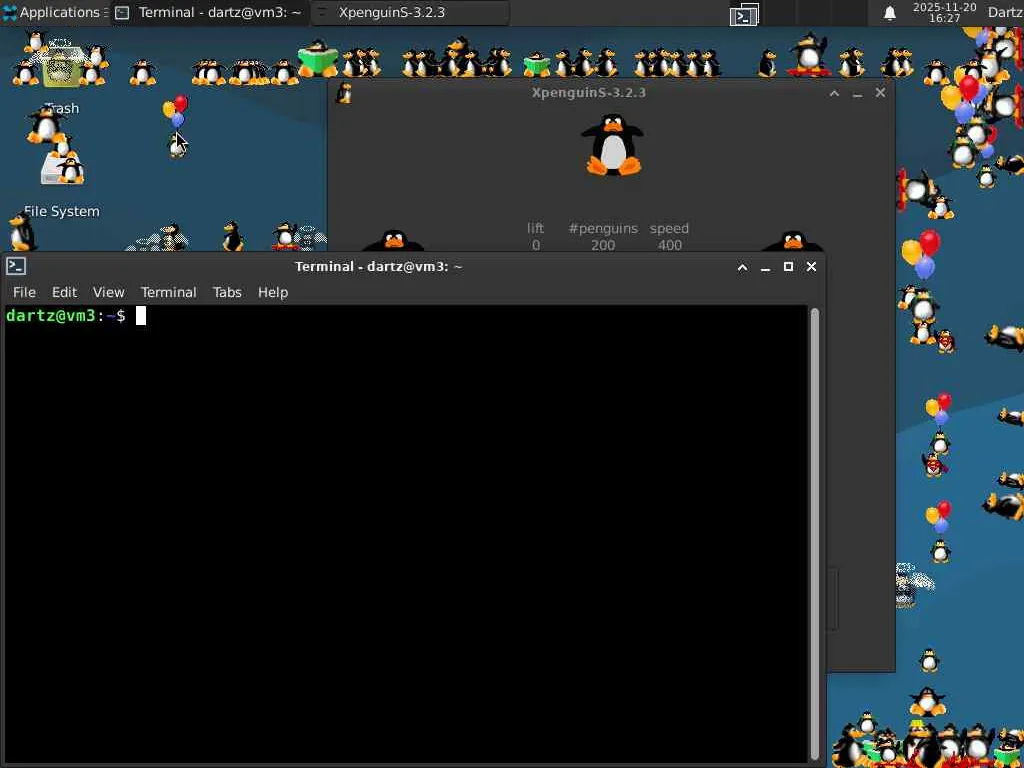1024x768 pixels.
Task: Click the terminal cursor block after the prompt
Action: point(140,316)
